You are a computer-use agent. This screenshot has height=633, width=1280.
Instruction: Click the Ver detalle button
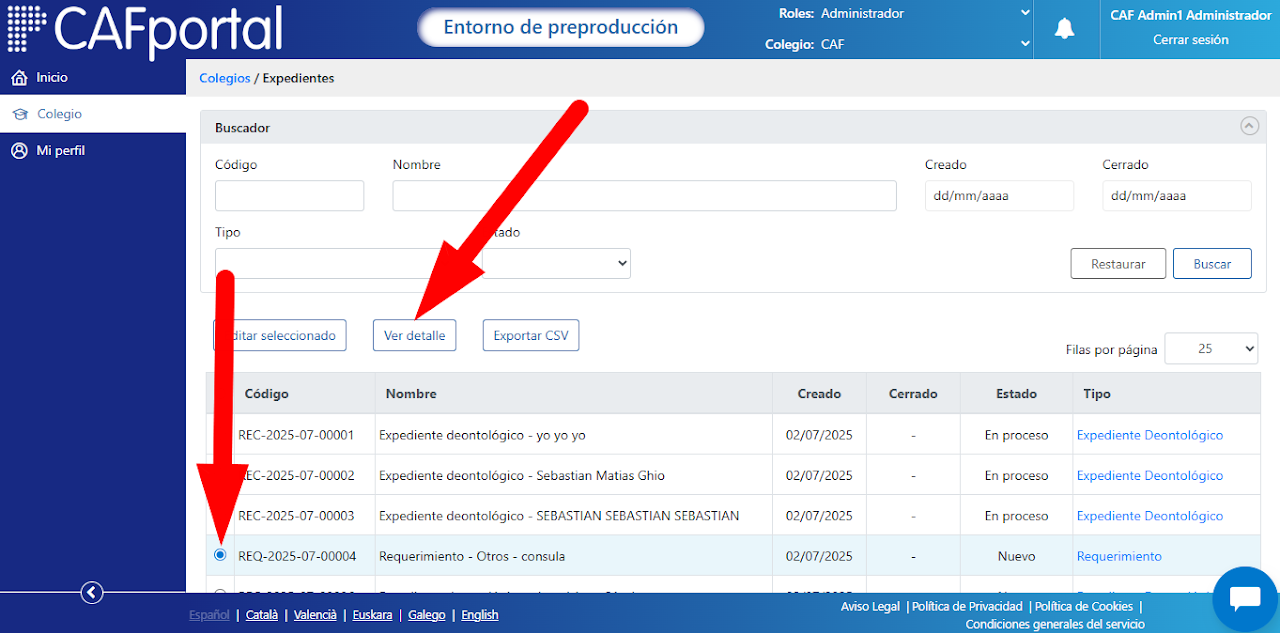tap(414, 335)
